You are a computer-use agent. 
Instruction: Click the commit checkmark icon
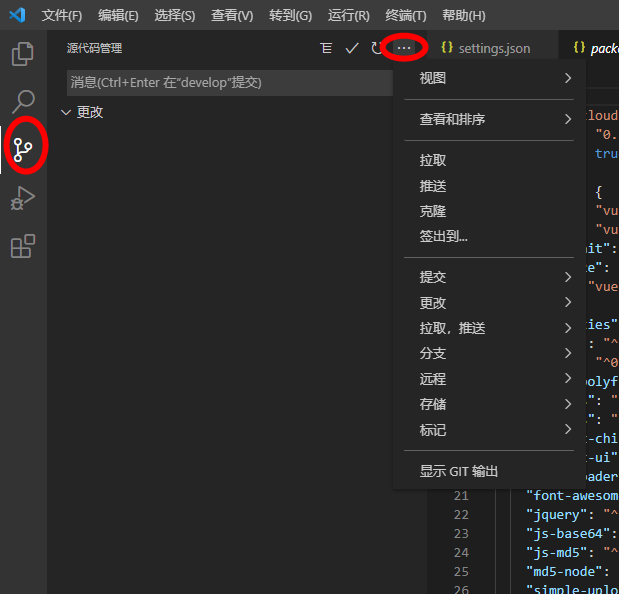[x=352, y=48]
